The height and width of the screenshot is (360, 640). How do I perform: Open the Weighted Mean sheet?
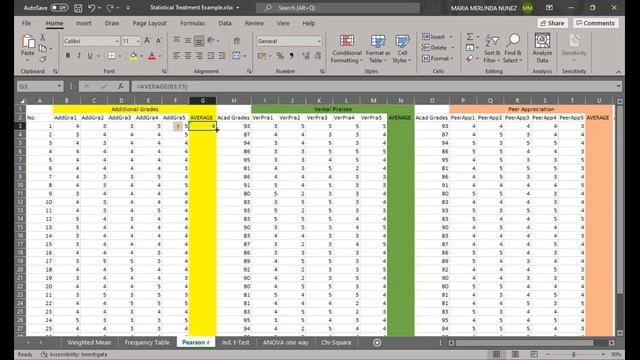click(x=89, y=342)
